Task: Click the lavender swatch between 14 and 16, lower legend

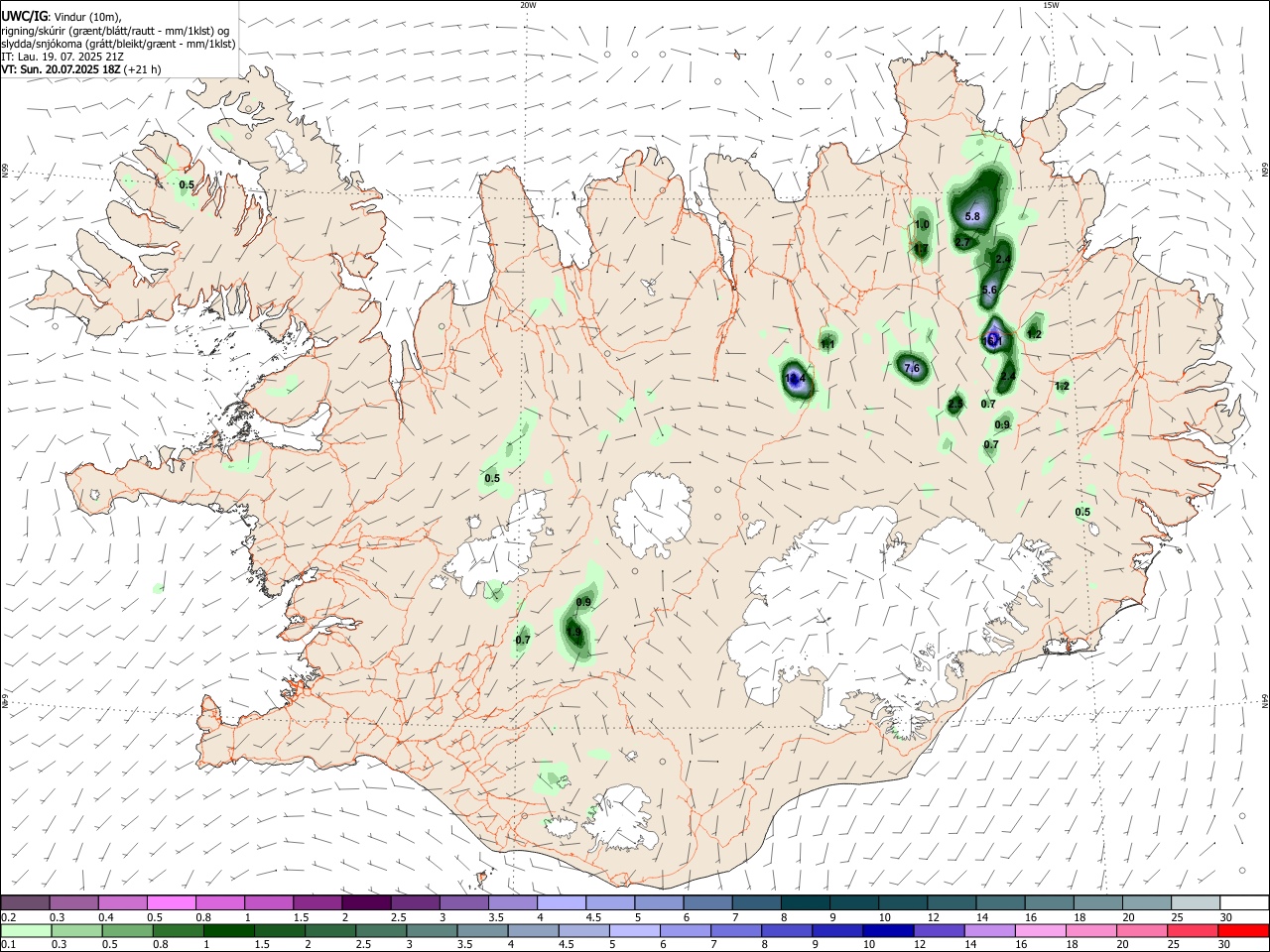Action: coord(989,930)
